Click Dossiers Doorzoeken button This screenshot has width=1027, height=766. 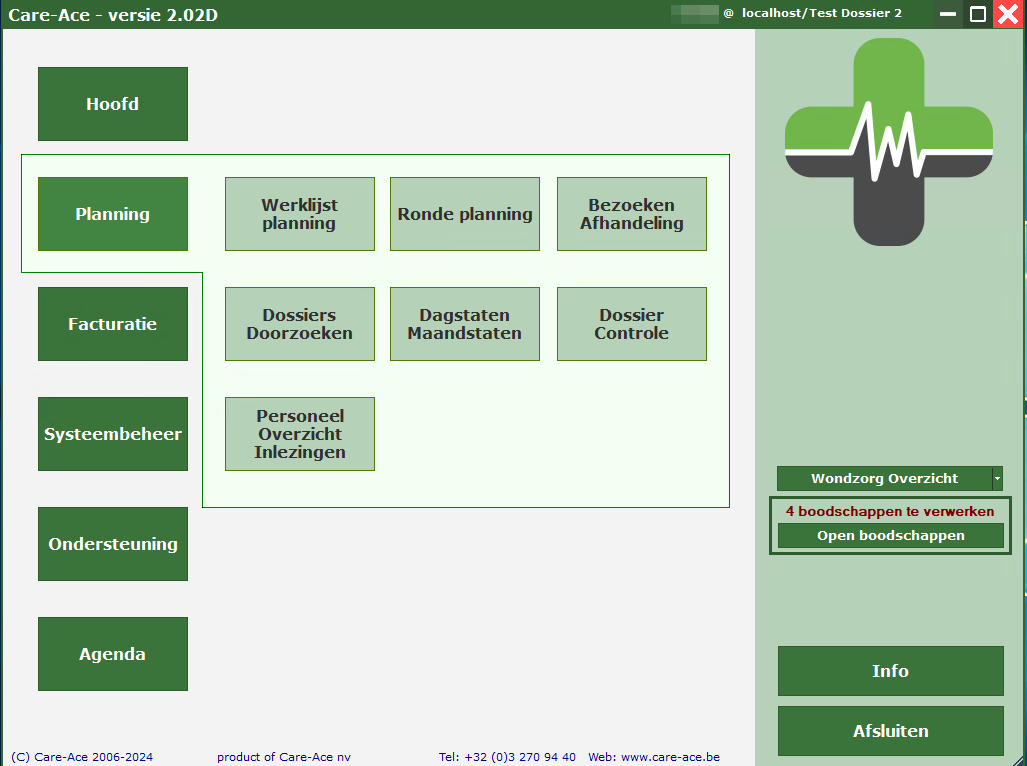pos(300,324)
